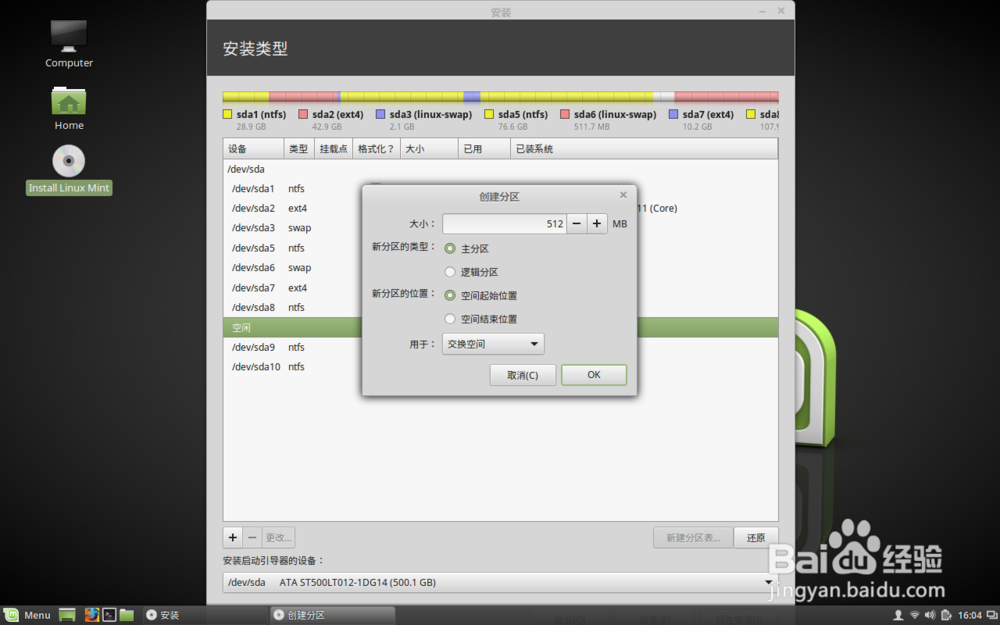Click the remove partition minus icon
The image size is (1000, 625).
pyautogui.click(x=251, y=537)
